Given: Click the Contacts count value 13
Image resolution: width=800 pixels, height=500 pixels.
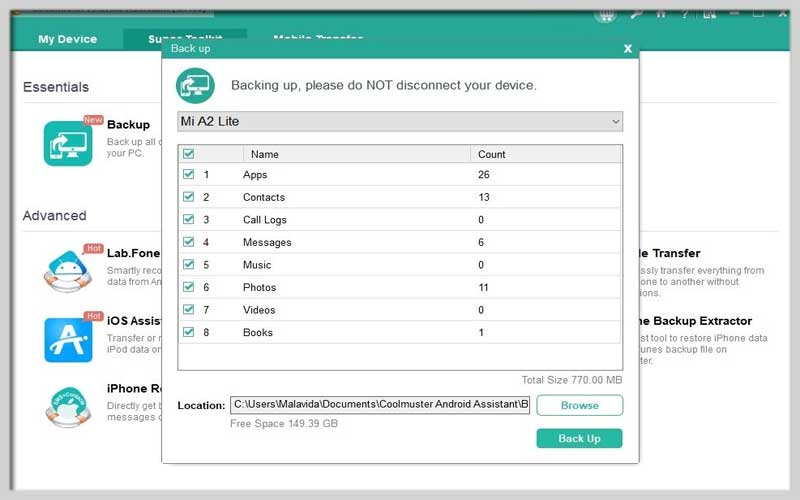Looking at the screenshot, I should pyautogui.click(x=484, y=197).
